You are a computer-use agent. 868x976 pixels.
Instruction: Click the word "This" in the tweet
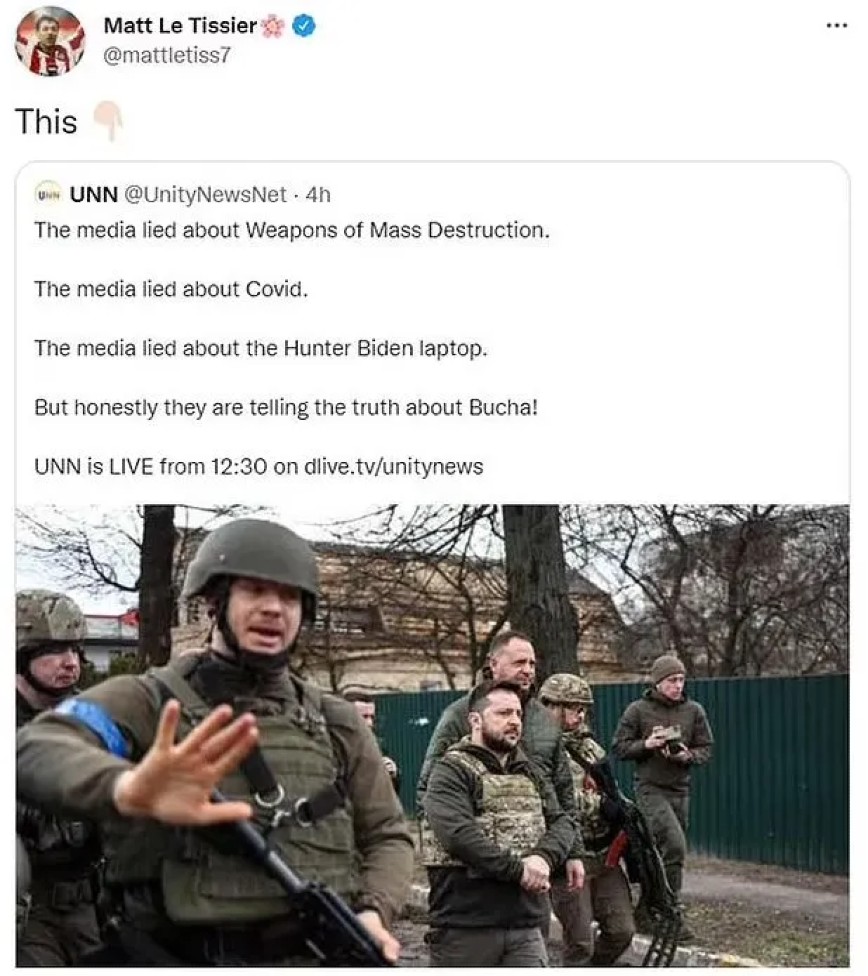point(46,121)
